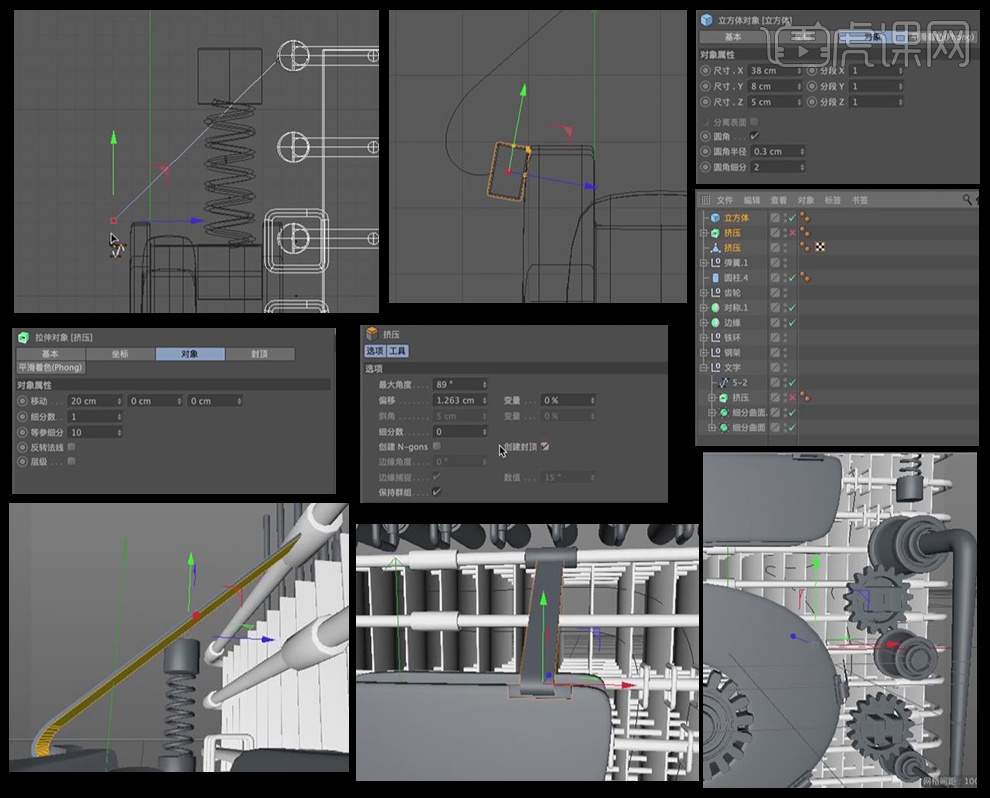990x798 pixels.
Task: Uncheck the 圆角 fillet checkbox
Action: point(754,136)
